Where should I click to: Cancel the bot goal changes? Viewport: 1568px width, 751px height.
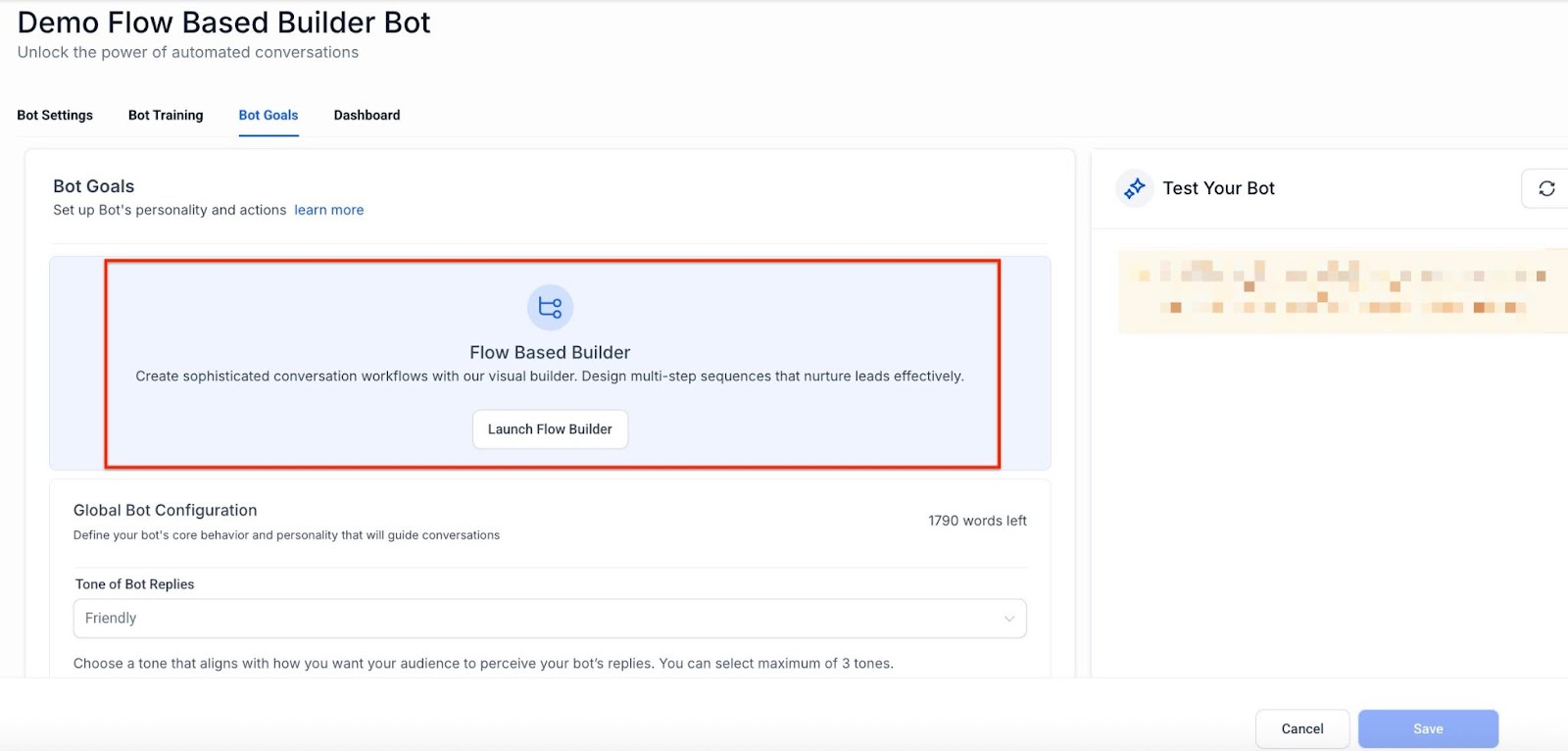click(1301, 728)
